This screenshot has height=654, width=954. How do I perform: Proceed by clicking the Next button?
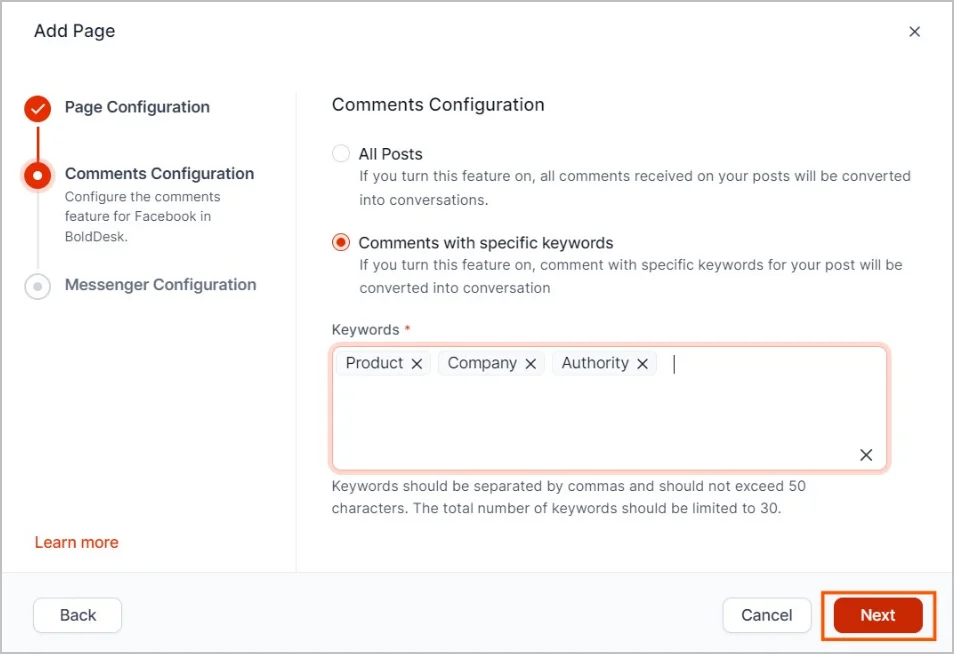[878, 615]
